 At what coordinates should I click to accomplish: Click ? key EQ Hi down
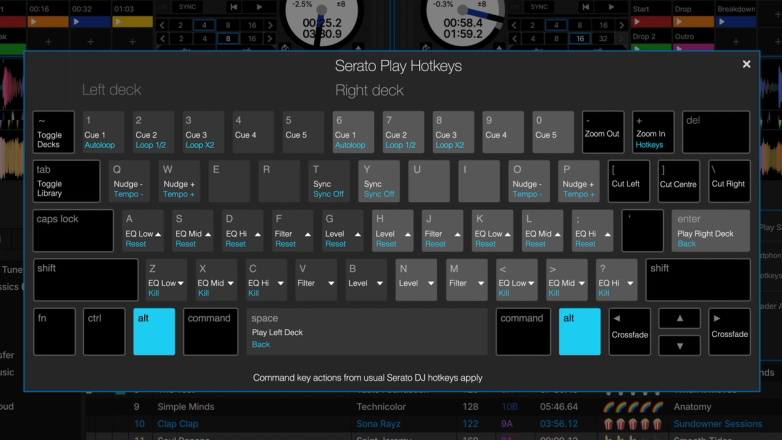[x=616, y=280]
